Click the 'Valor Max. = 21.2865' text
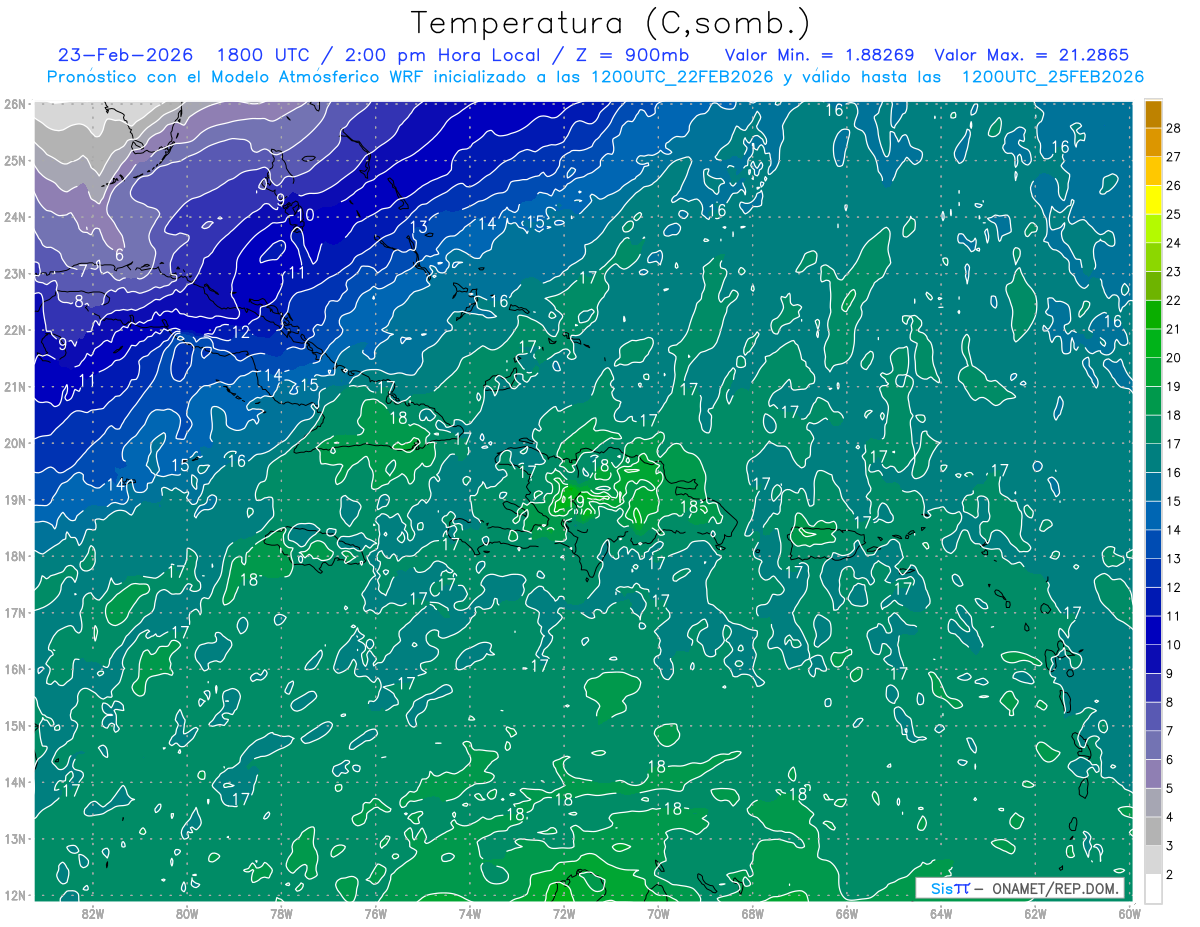 pos(1032,55)
